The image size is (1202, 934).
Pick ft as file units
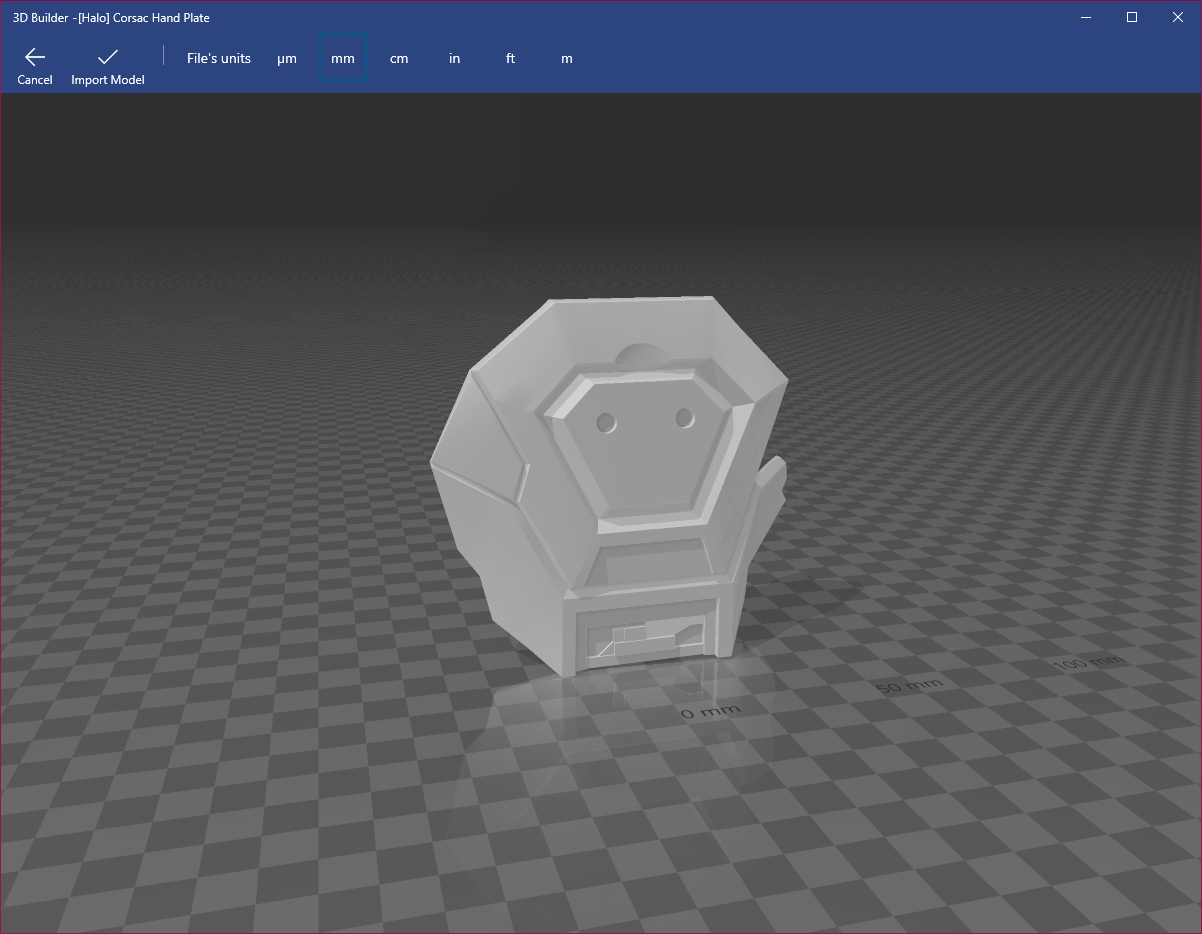pos(511,58)
